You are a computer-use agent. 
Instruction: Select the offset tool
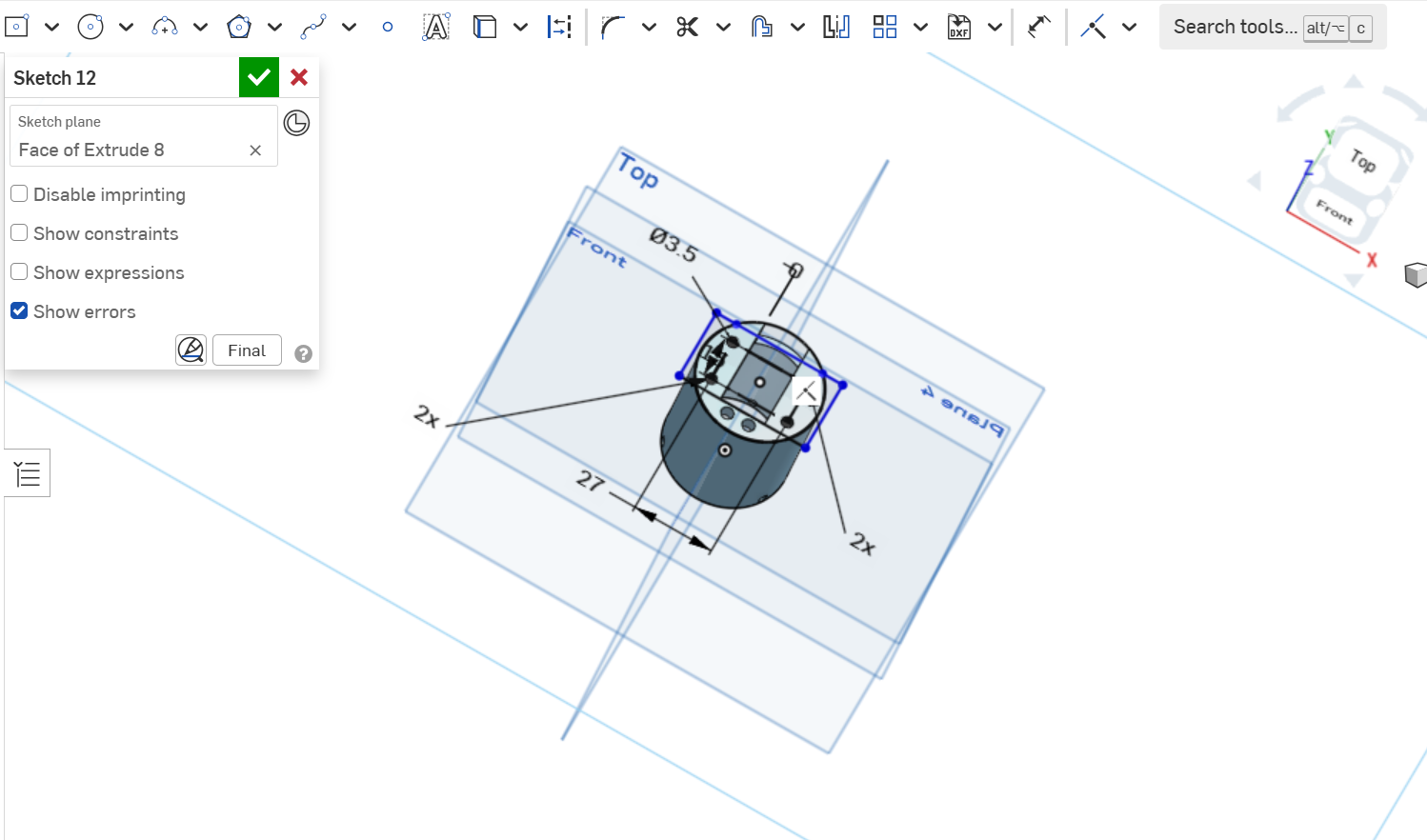click(x=761, y=27)
